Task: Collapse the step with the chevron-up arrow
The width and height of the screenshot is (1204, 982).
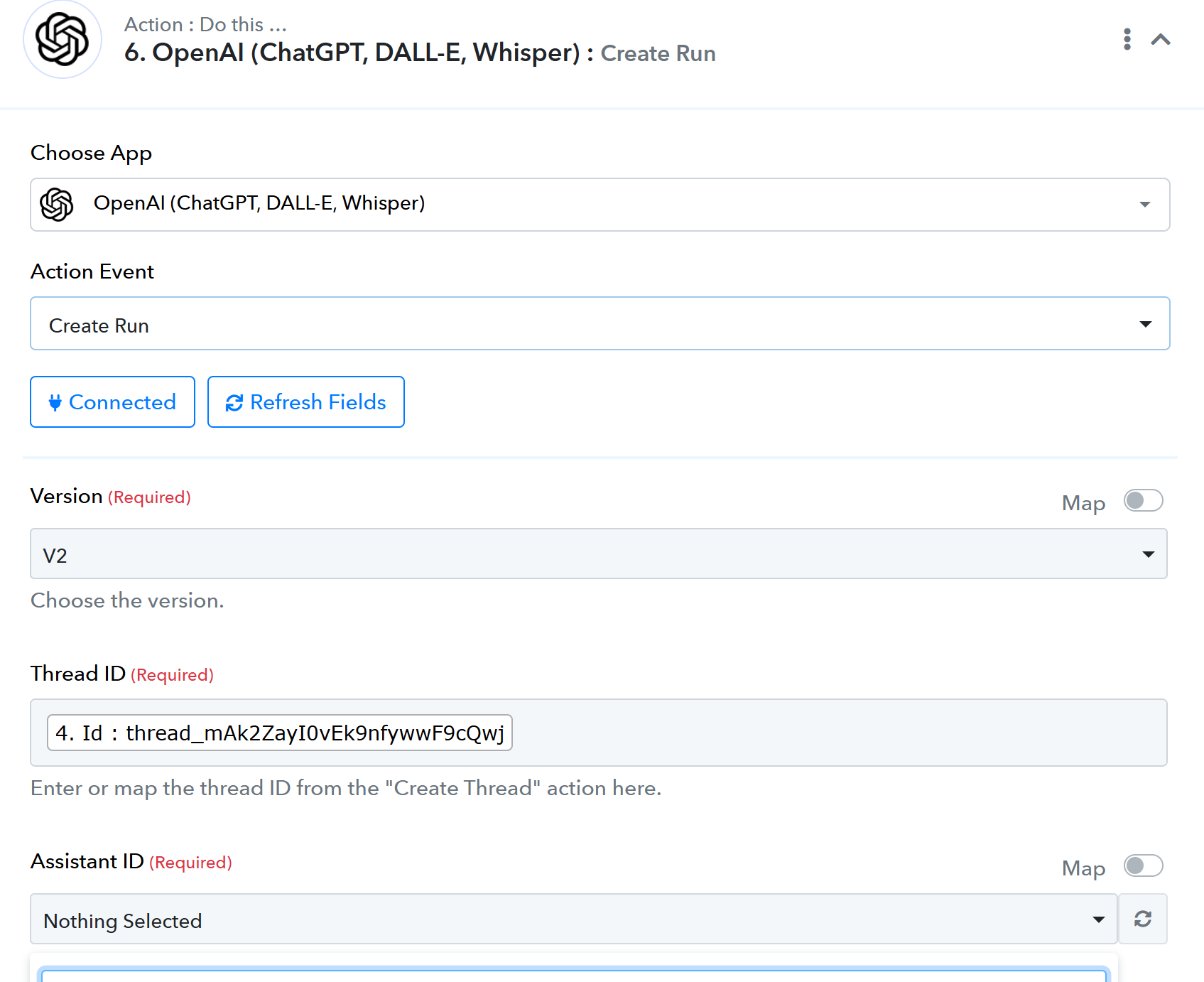Action: click(x=1161, y=40)
